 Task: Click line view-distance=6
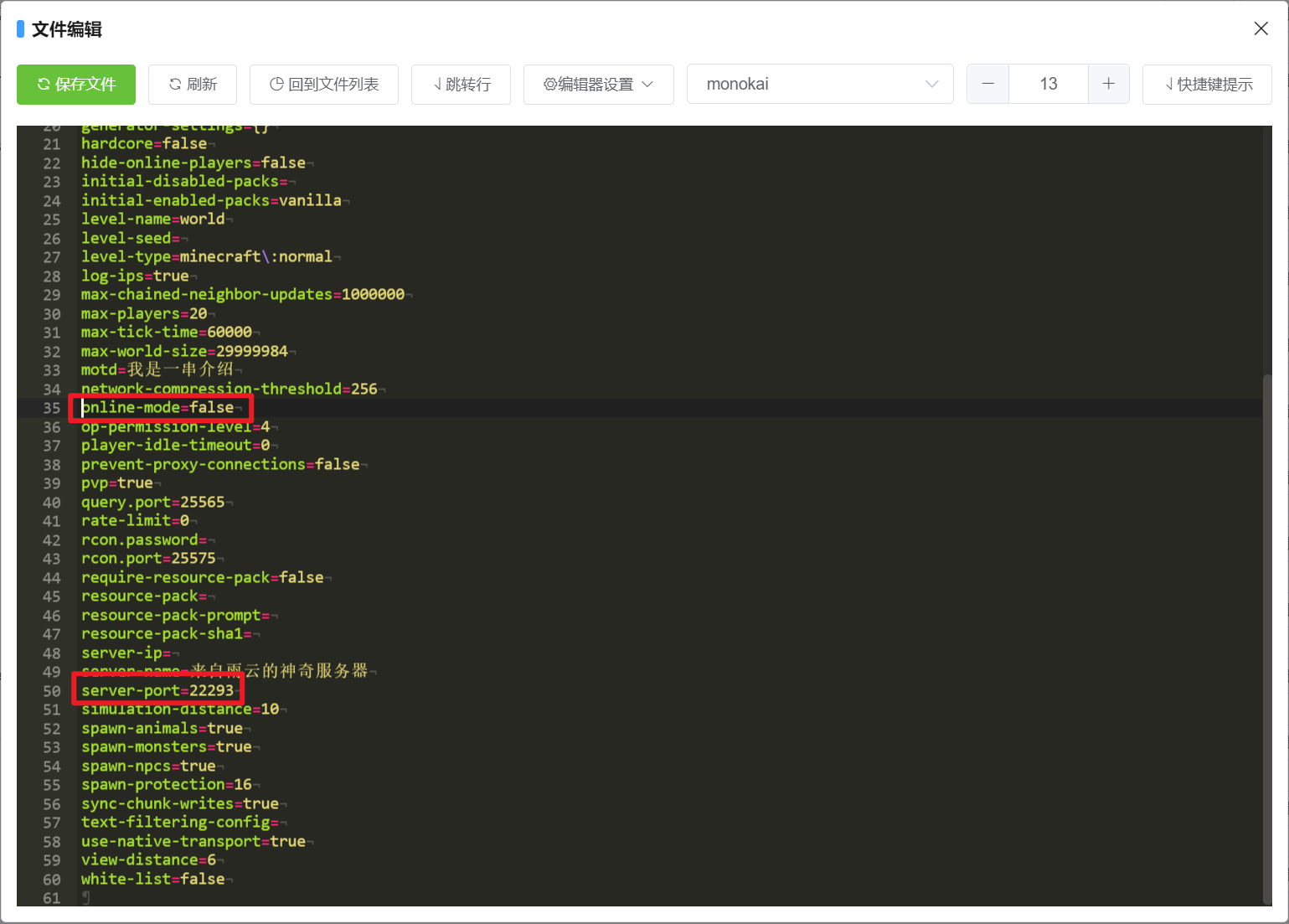click(148, 860)
